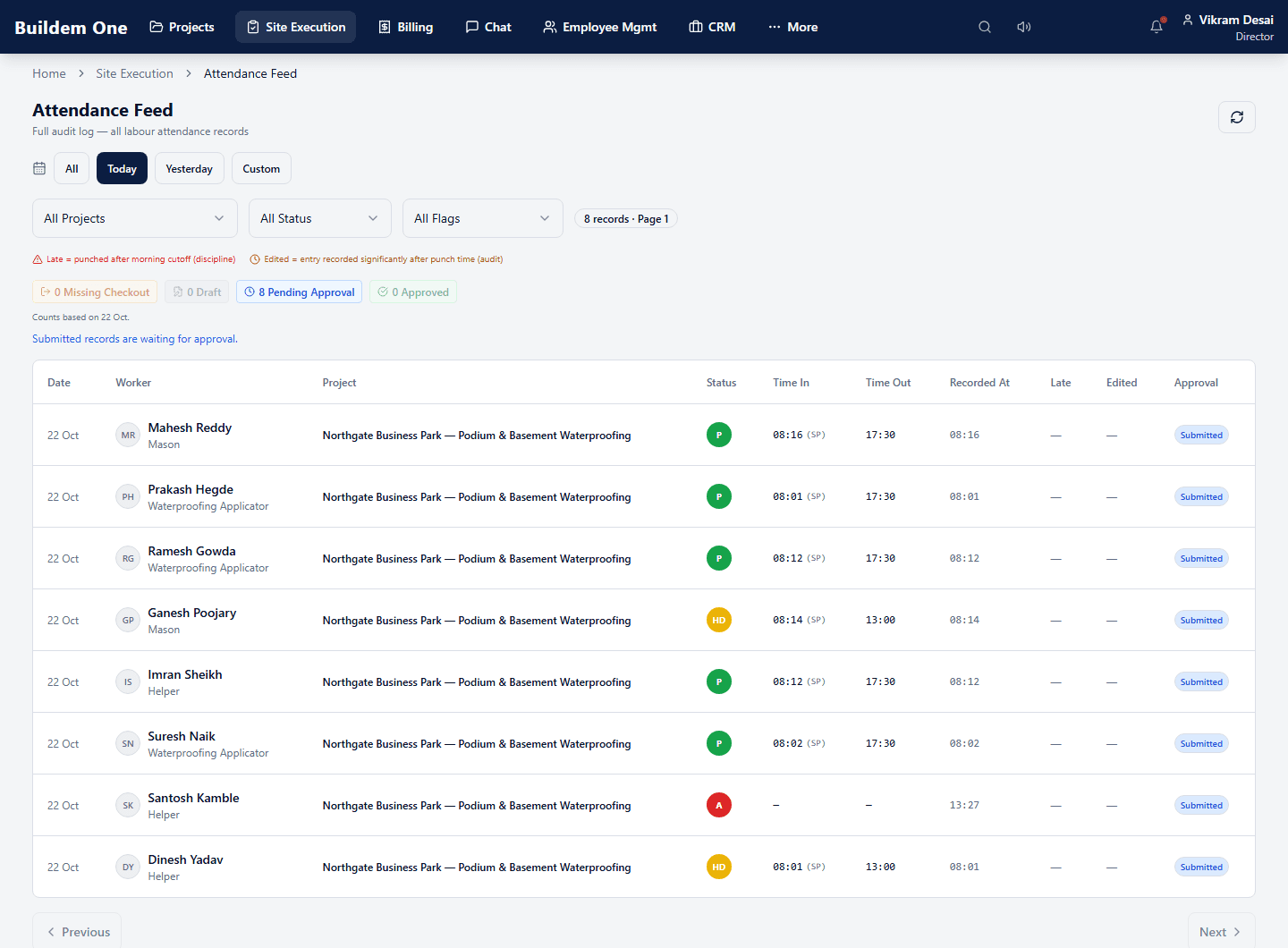Click Mahesh Reddy's MR avatar
The height and width of the screenshot is (948, 1288).
pyautogui.click(x=128, y=435)
